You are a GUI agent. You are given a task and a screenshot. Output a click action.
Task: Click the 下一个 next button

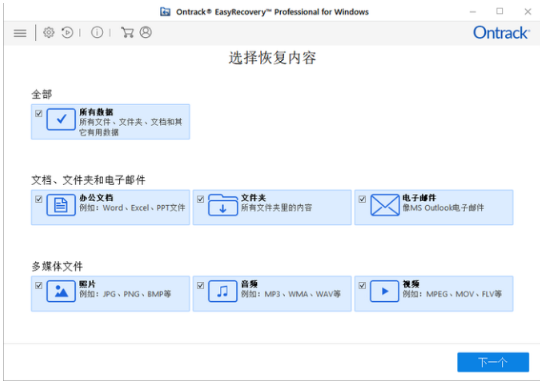pos(493,362)
